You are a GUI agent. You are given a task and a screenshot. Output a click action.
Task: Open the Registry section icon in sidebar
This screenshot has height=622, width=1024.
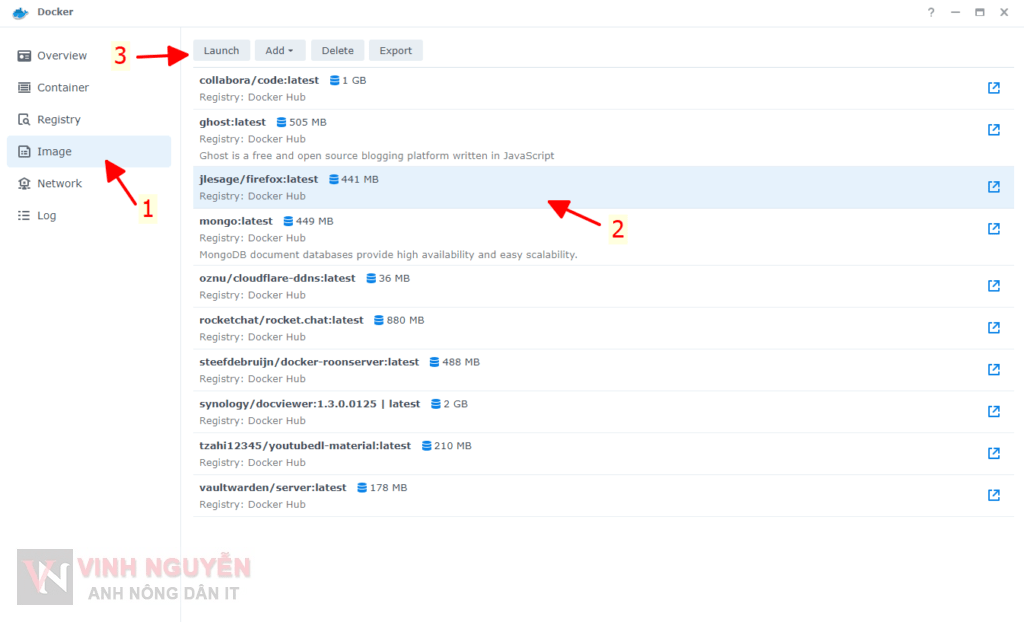(x=22, y=119)
